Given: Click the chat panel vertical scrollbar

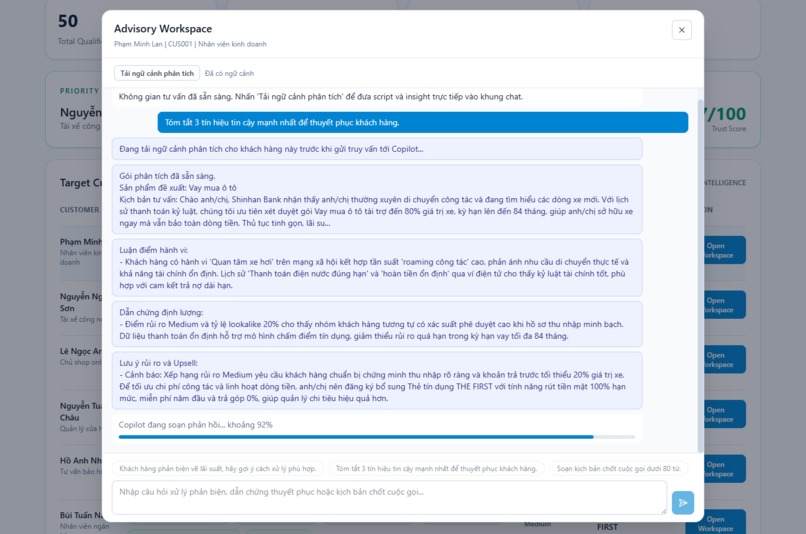Looking at the screenshot, I should 700,275.
